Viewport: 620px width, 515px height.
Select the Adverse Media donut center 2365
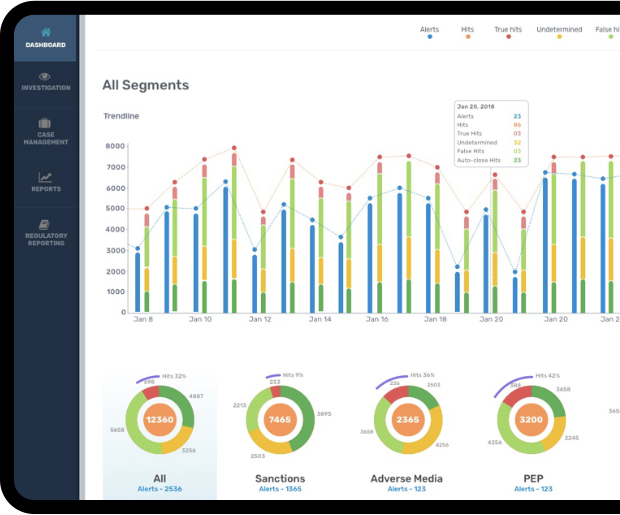(408, 420)
